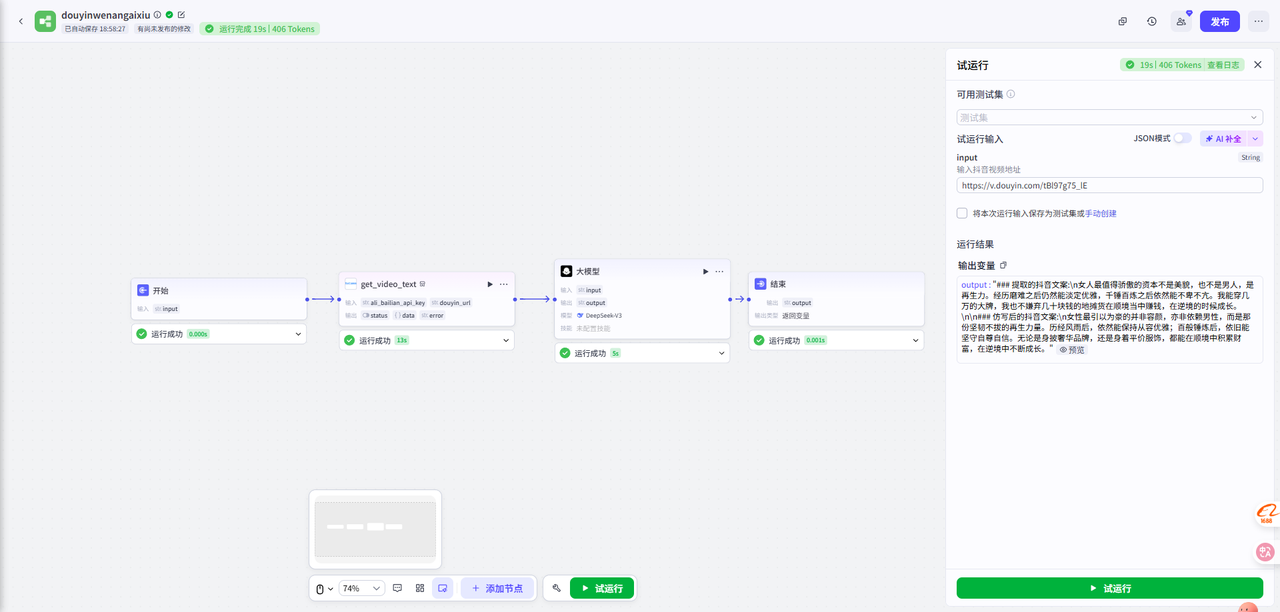Click the duplicate workflow icon in header
Image resolution: width=1280 pixels, height=612 pixels.
(x=1123, y=21)
